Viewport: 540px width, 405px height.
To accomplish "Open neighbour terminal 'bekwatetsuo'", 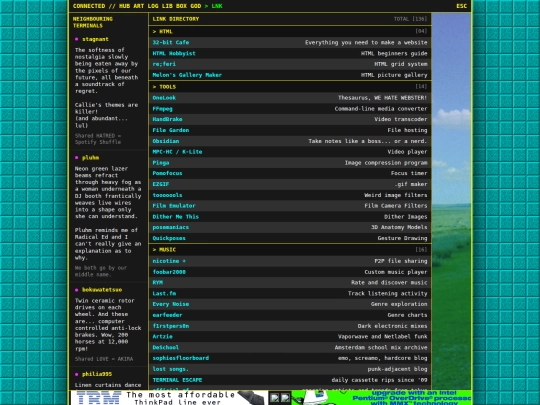I will point(102,290).
